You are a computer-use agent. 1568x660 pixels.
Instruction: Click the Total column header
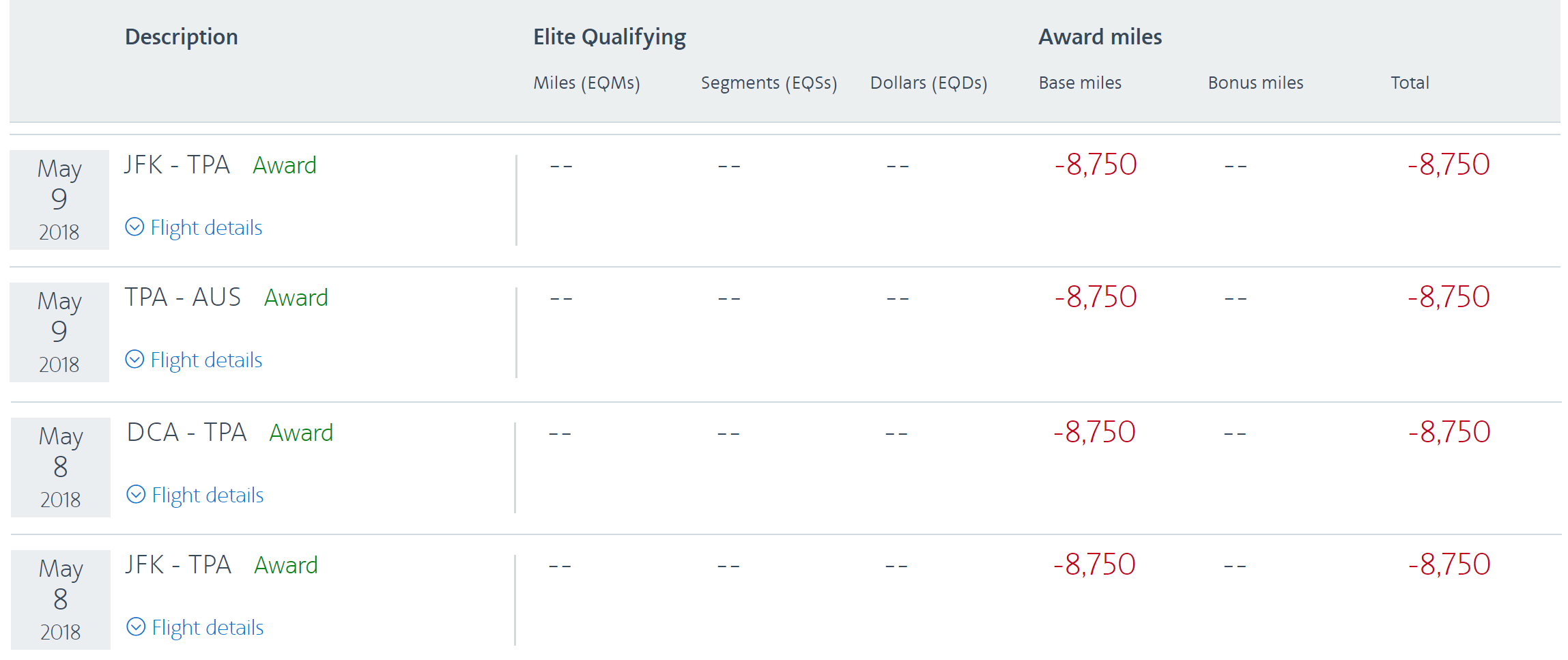tap(1410, 83)
